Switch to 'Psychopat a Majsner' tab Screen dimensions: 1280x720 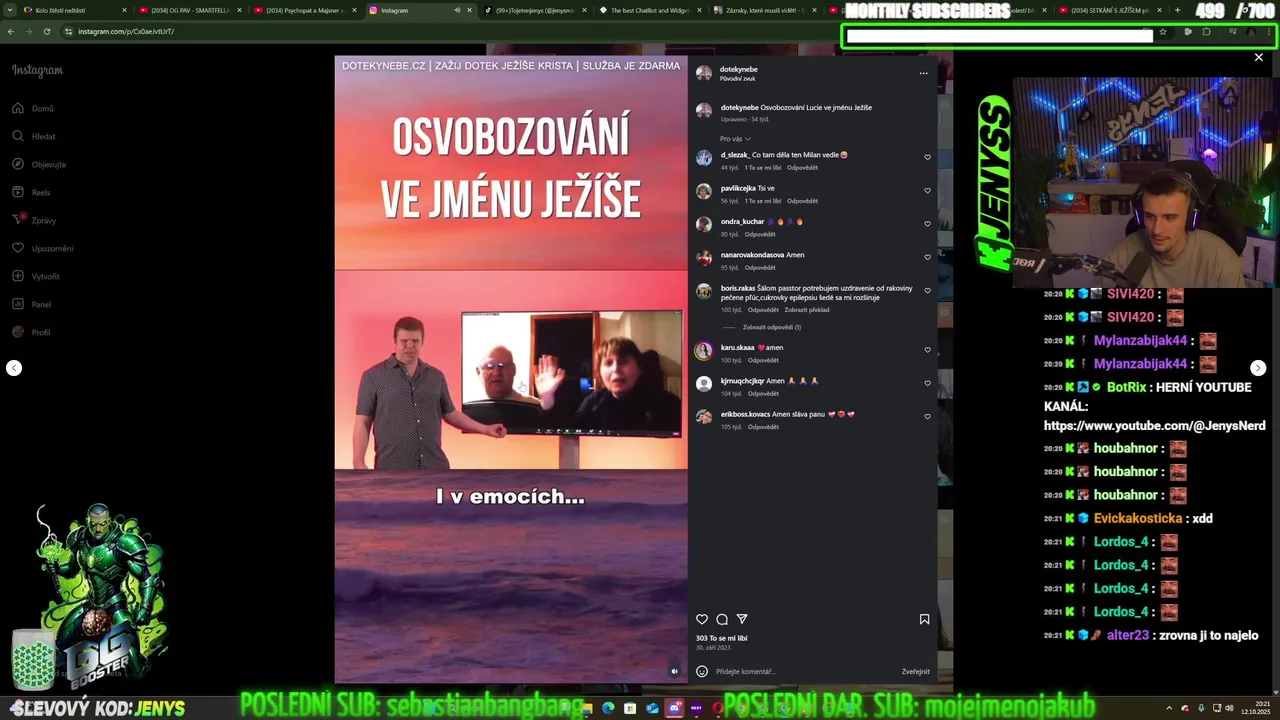[305, 10]
